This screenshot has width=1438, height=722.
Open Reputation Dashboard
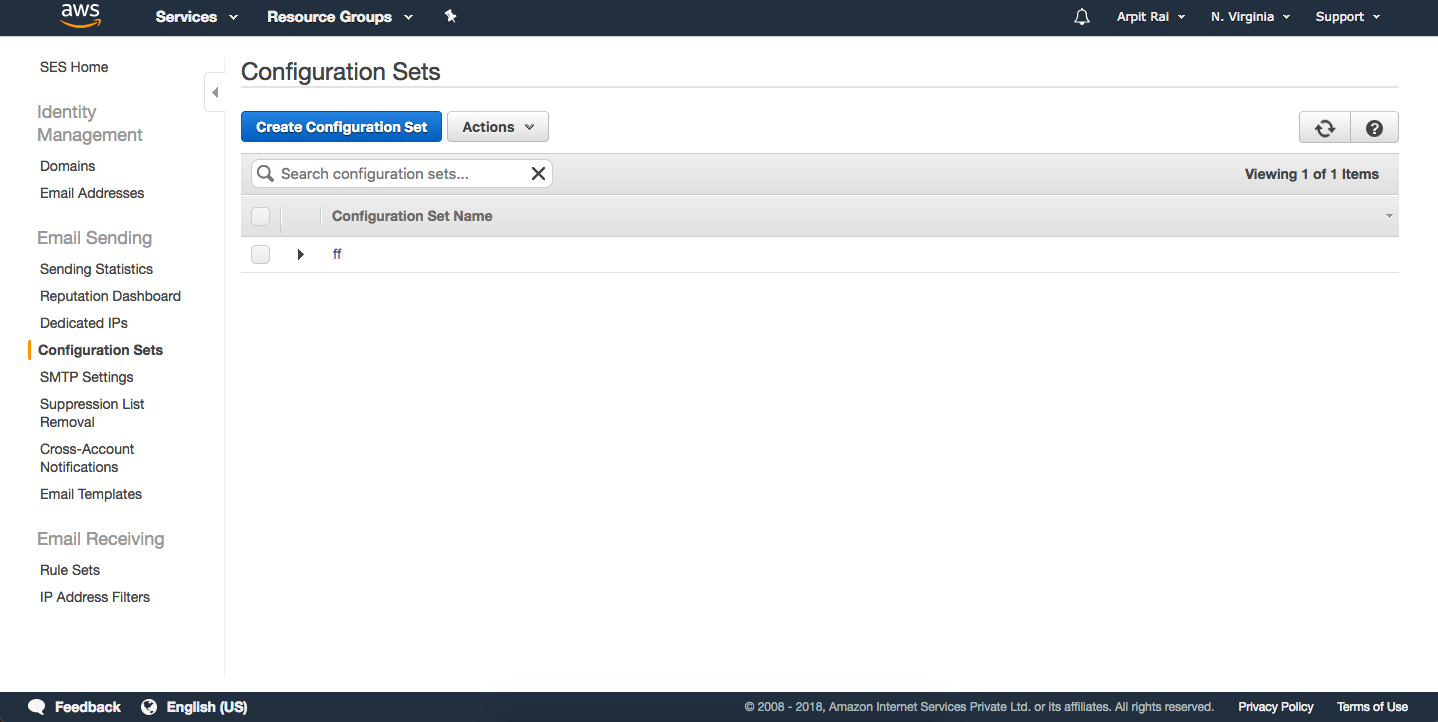pyautogui.click(x=110, y=296)
